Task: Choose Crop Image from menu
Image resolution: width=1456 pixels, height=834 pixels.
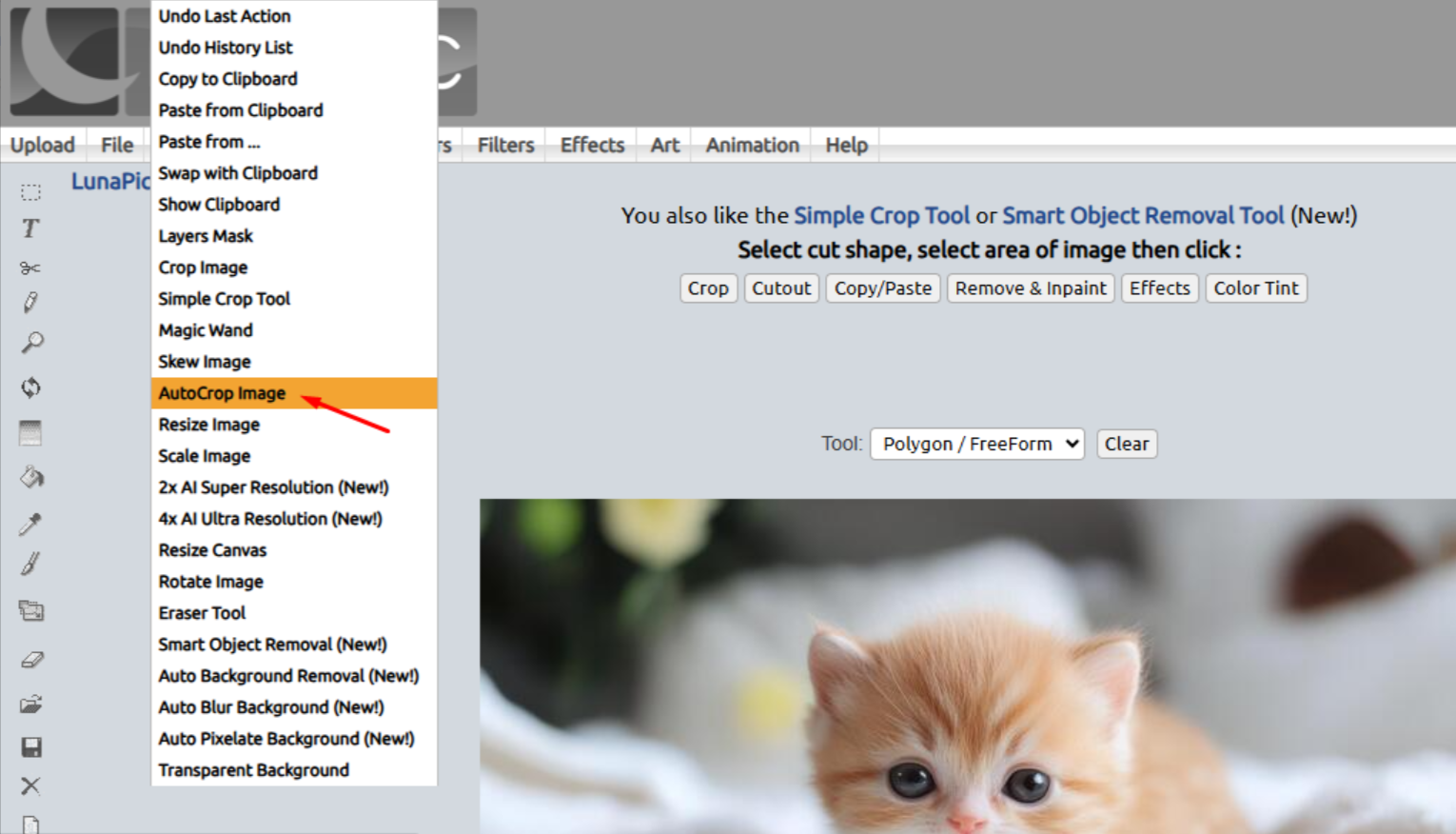Action: (x=294, y=268)
